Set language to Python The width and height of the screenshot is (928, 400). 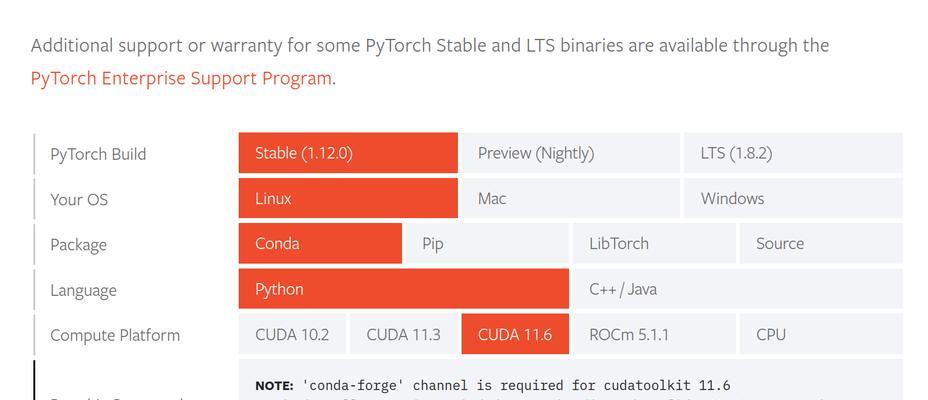404,289
